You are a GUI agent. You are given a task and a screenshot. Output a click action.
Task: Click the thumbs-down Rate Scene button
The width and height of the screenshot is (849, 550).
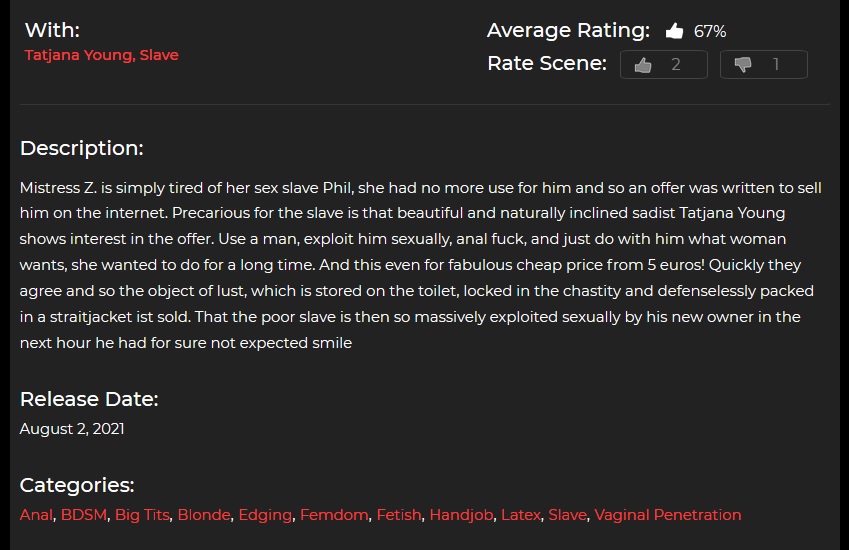tap(763, 64)
